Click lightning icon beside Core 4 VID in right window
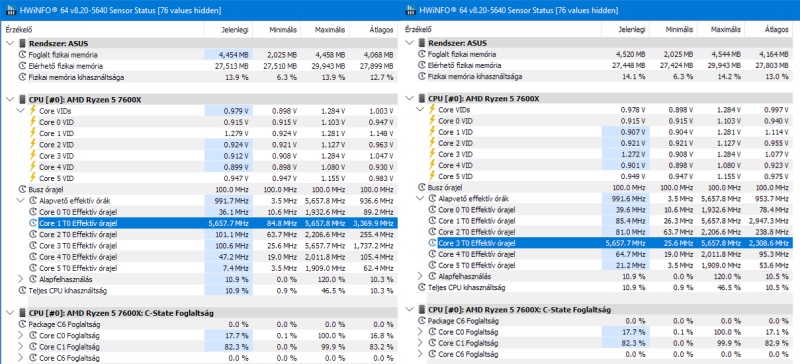Viewport: 800px width, 364px height. click(433, 165)
